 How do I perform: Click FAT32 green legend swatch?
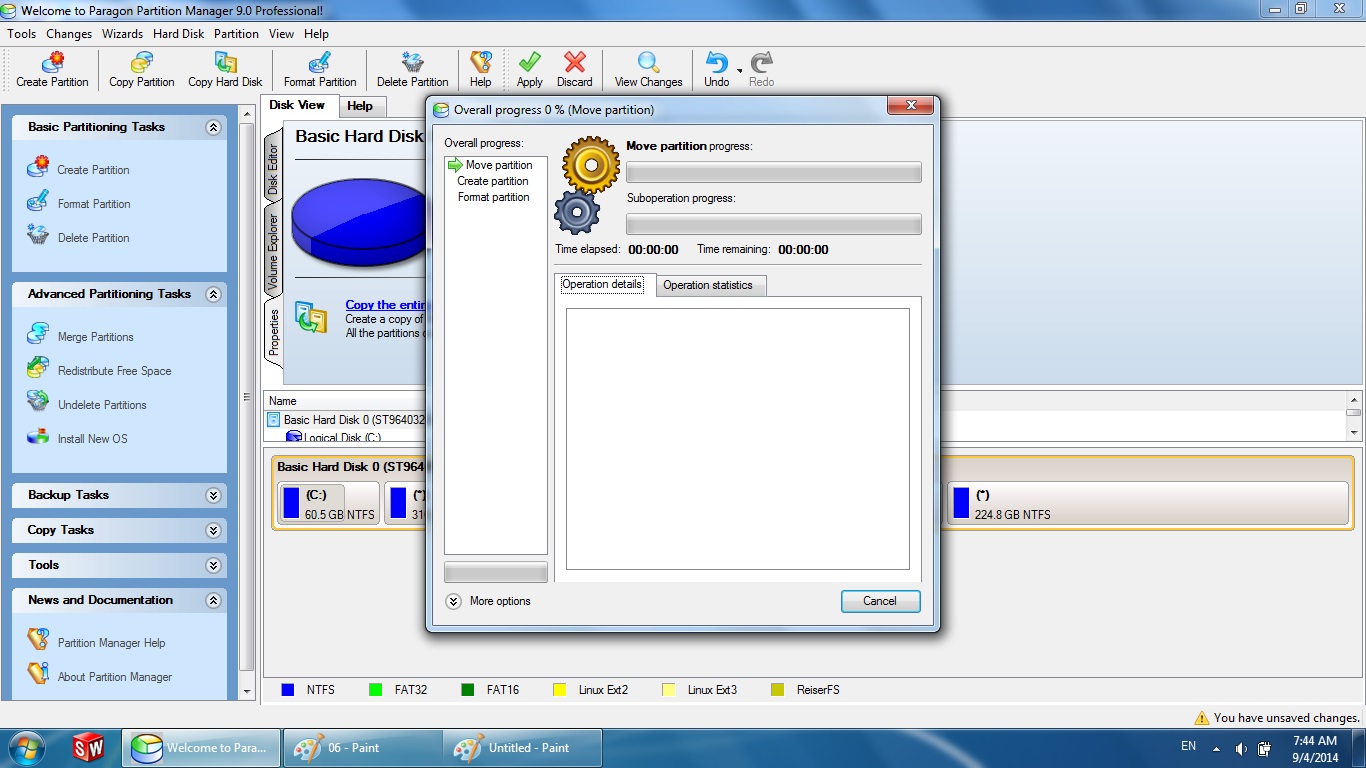[376, 690]
